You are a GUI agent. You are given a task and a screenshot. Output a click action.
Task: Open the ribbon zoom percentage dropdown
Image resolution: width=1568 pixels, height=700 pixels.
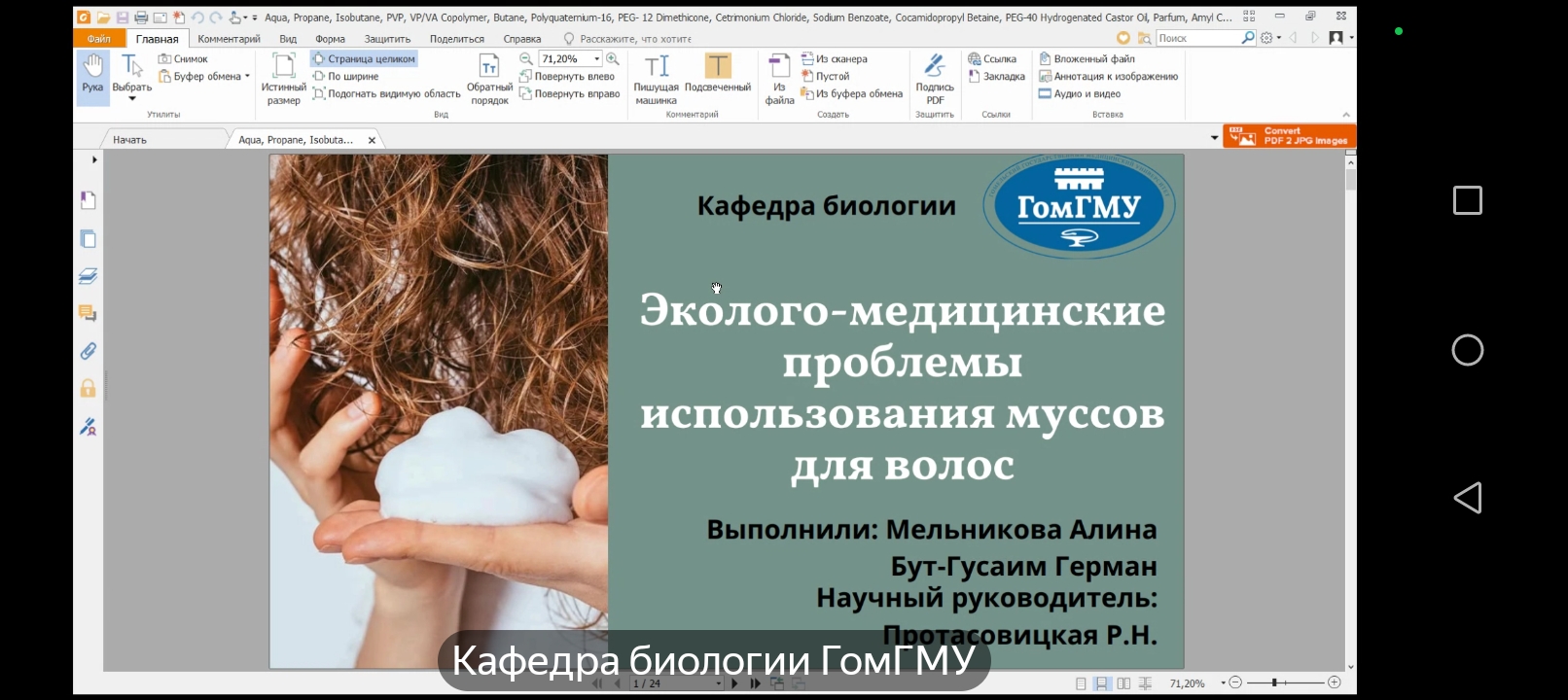(597, 59)
